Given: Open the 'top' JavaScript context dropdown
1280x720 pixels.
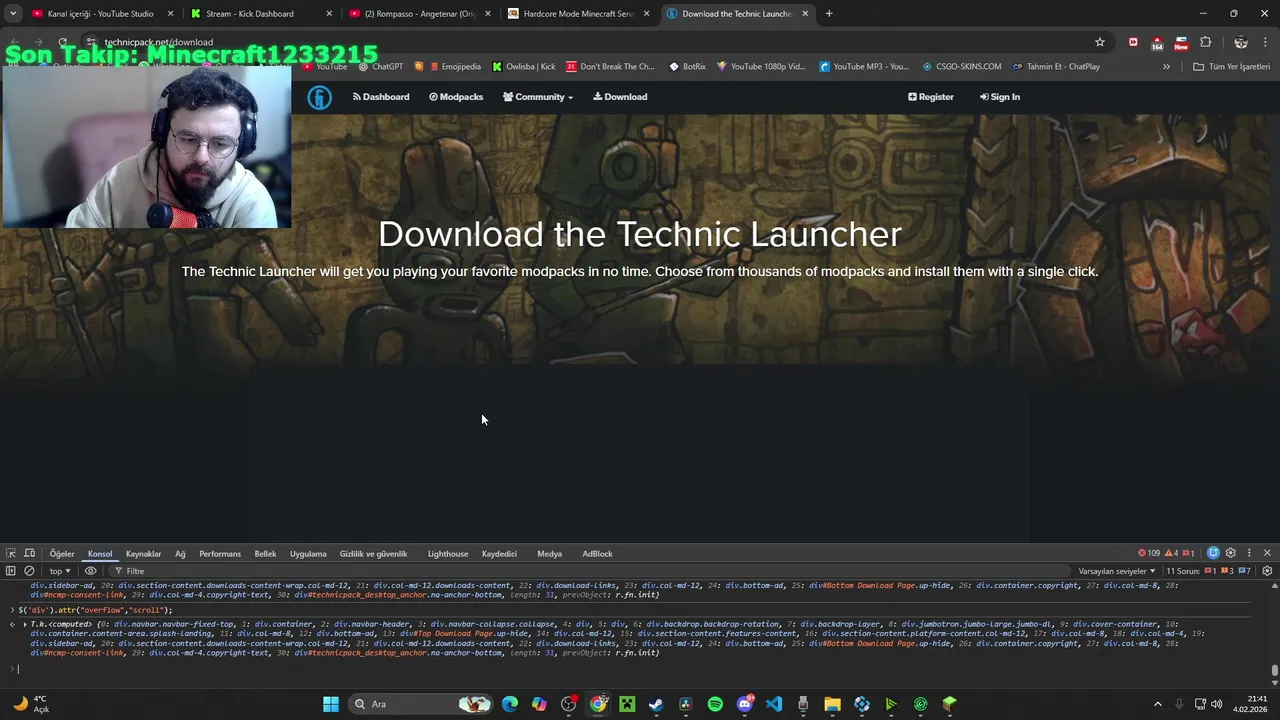Looking at the screenshot, I should pyautogui.click(x=60, y=571).
